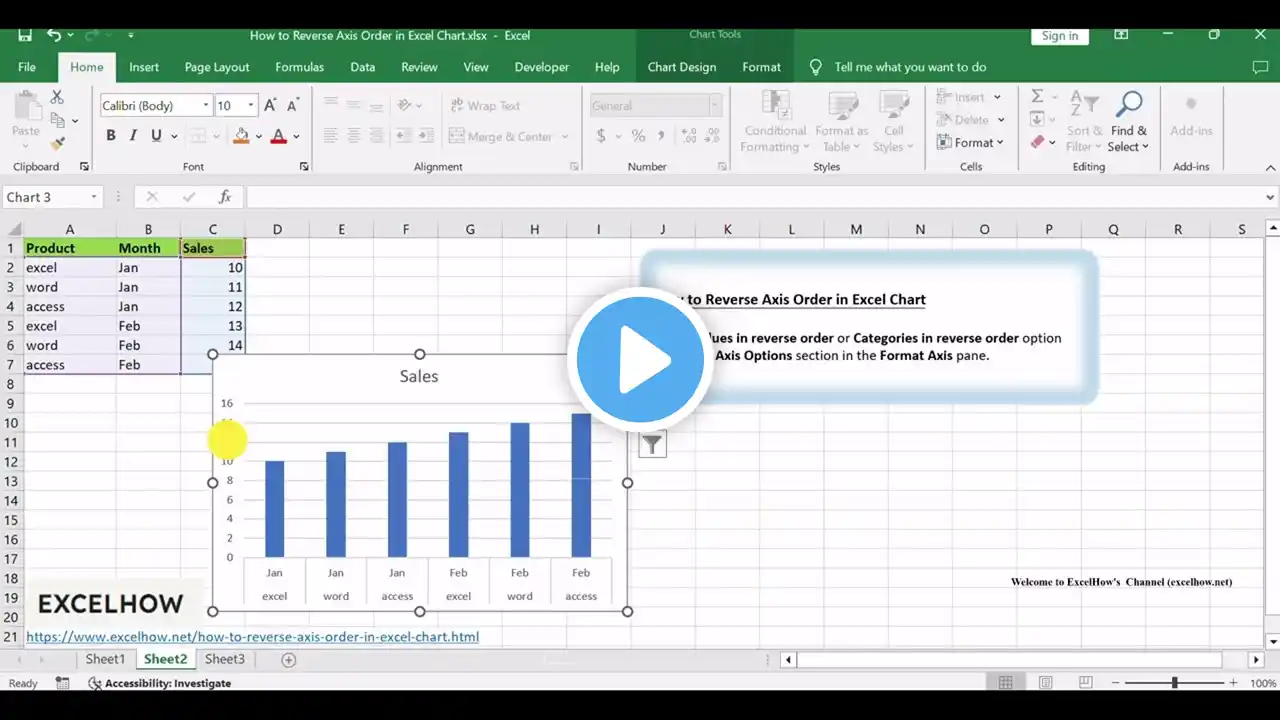Image resolution: width=1280 pixels, height=720 pixels.
Task: Click the Save icon in title bar
Action: (x=24, y=35)
